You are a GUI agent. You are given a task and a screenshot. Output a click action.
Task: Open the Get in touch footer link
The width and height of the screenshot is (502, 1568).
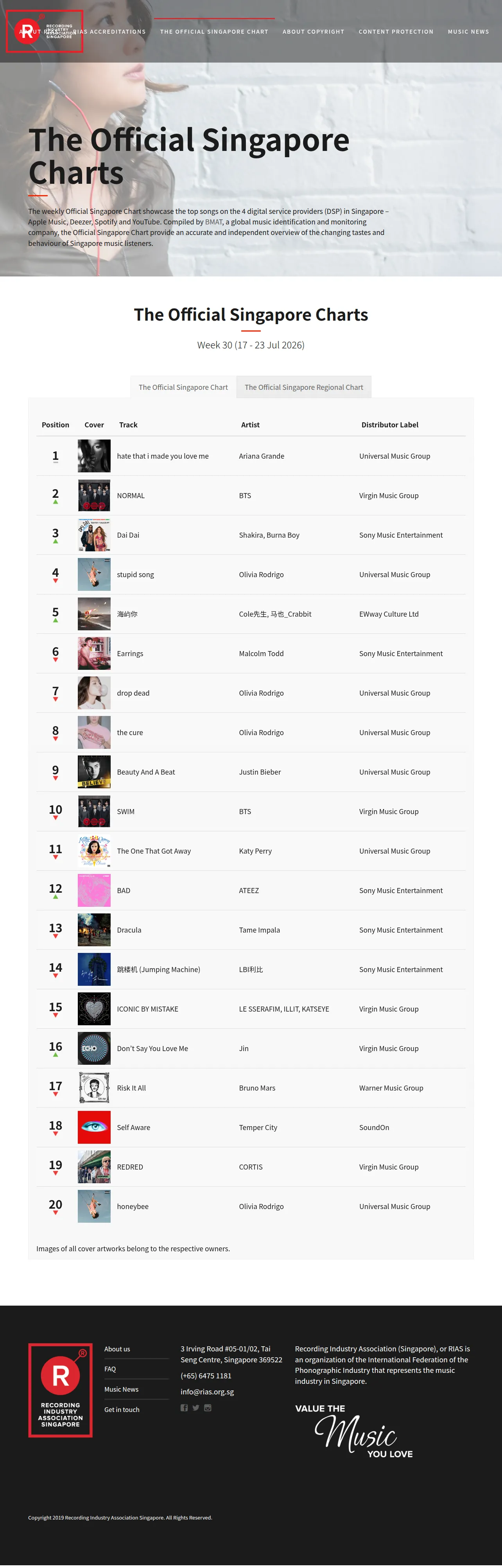(122, 1410)
